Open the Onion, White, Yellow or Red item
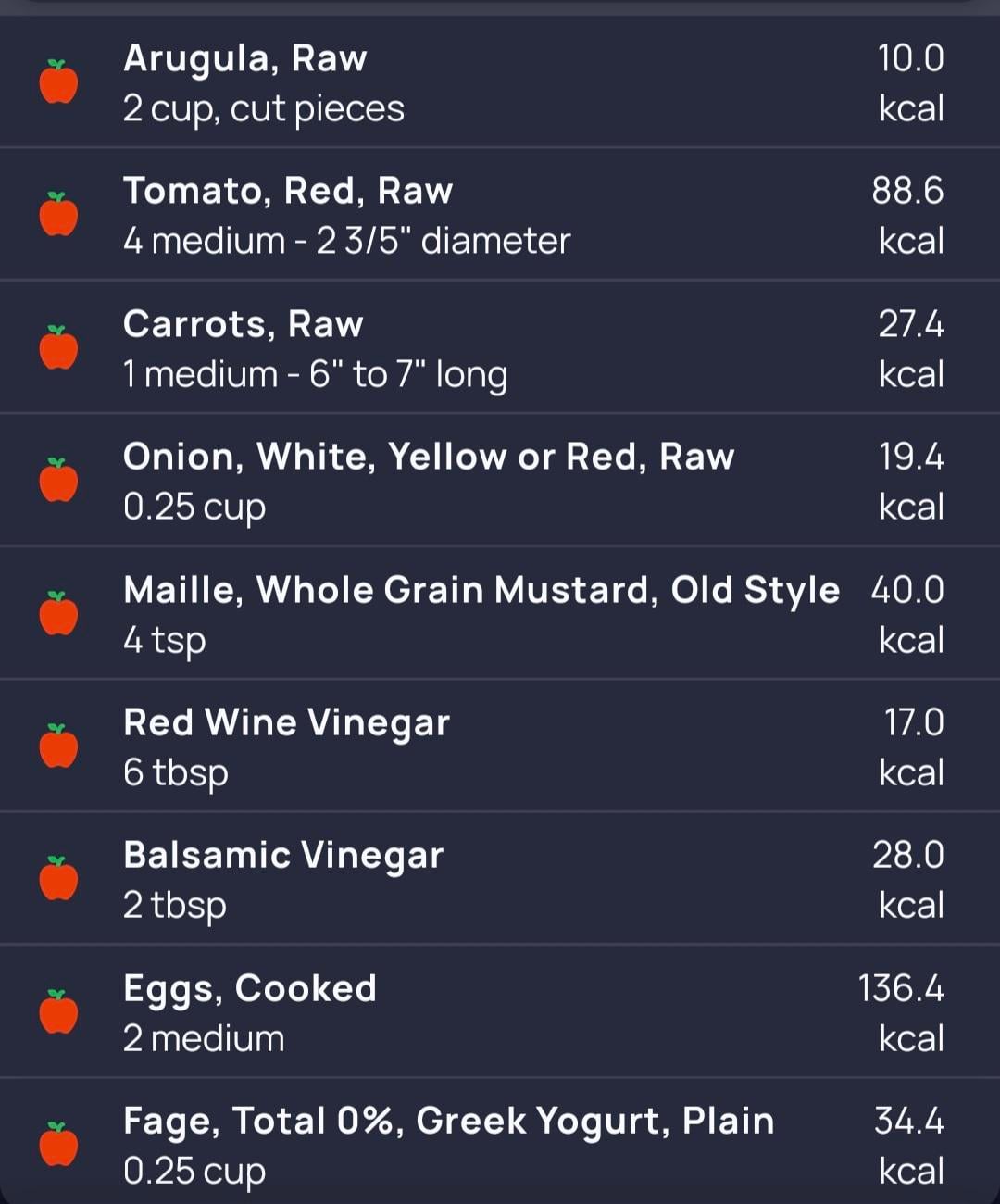The height and width of the screenshot is (1204, 1000). [429, 458]
